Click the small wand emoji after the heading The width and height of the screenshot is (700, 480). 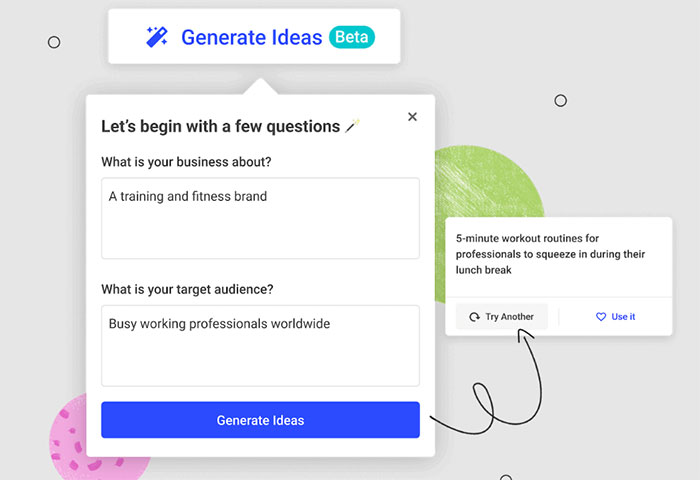pyautogui.click(x=352, y=127)
